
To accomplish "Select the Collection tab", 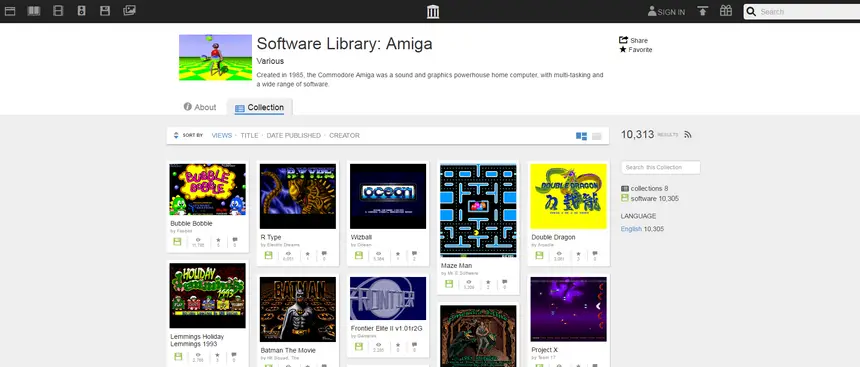I will [x=259, y=108].
